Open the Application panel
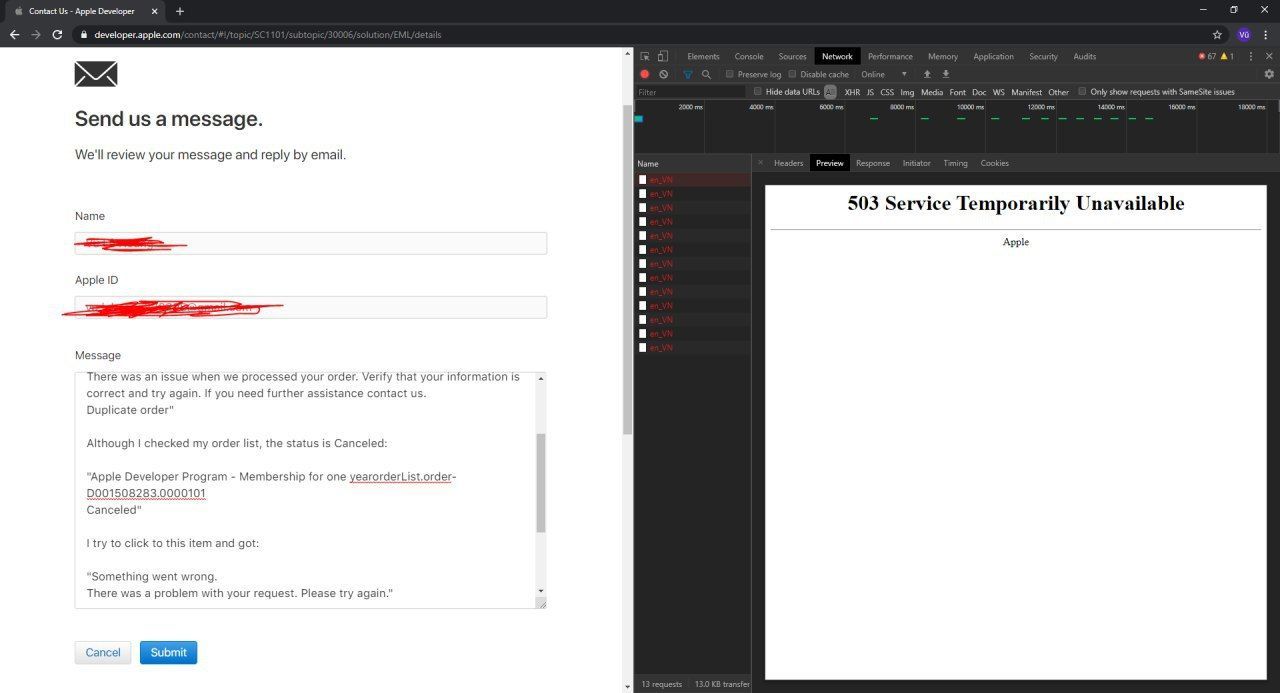The image size is (1280, 693). (x=993, y=56)
